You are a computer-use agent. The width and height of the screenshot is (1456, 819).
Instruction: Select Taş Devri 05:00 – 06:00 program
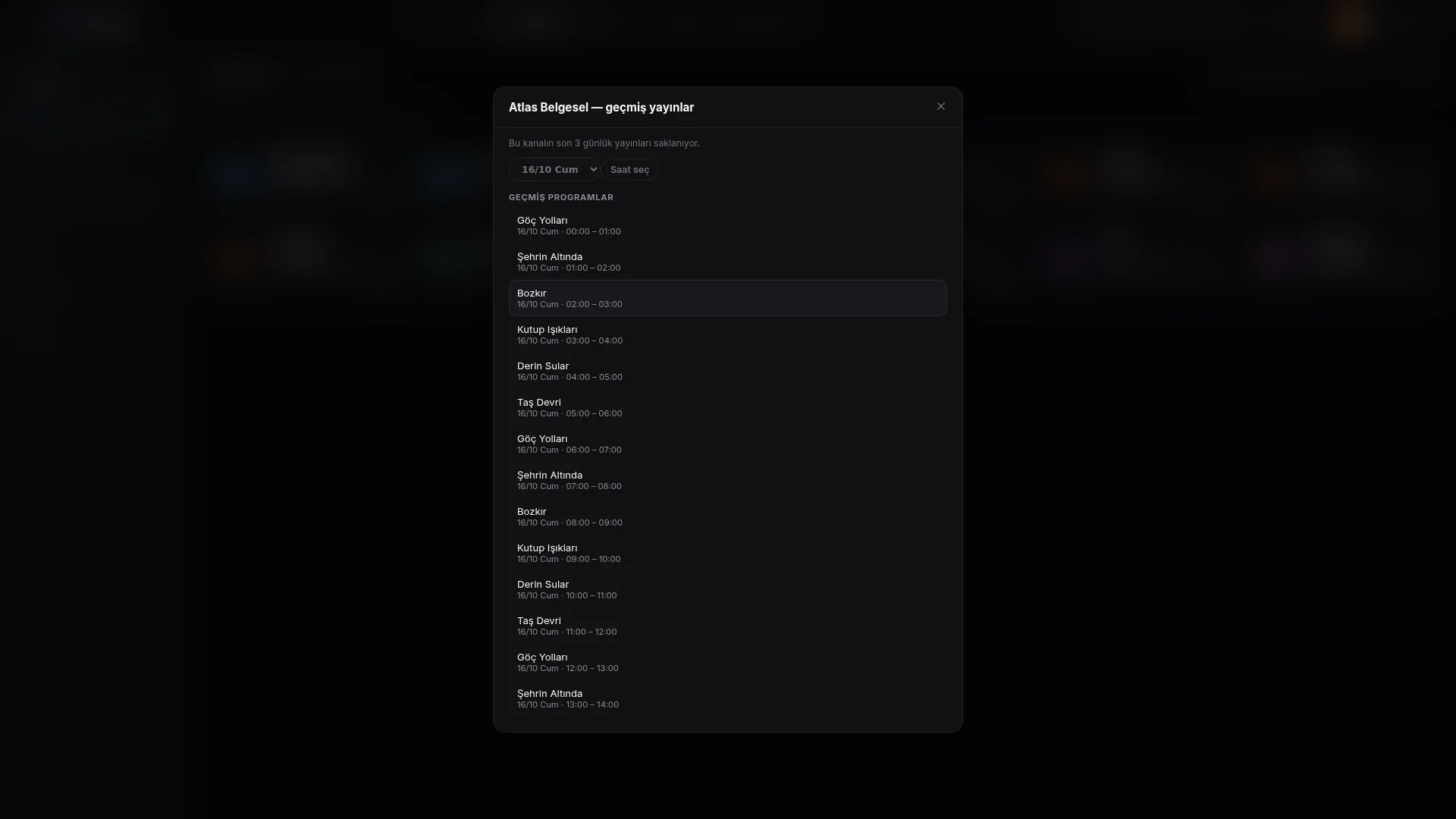point(728,407)
